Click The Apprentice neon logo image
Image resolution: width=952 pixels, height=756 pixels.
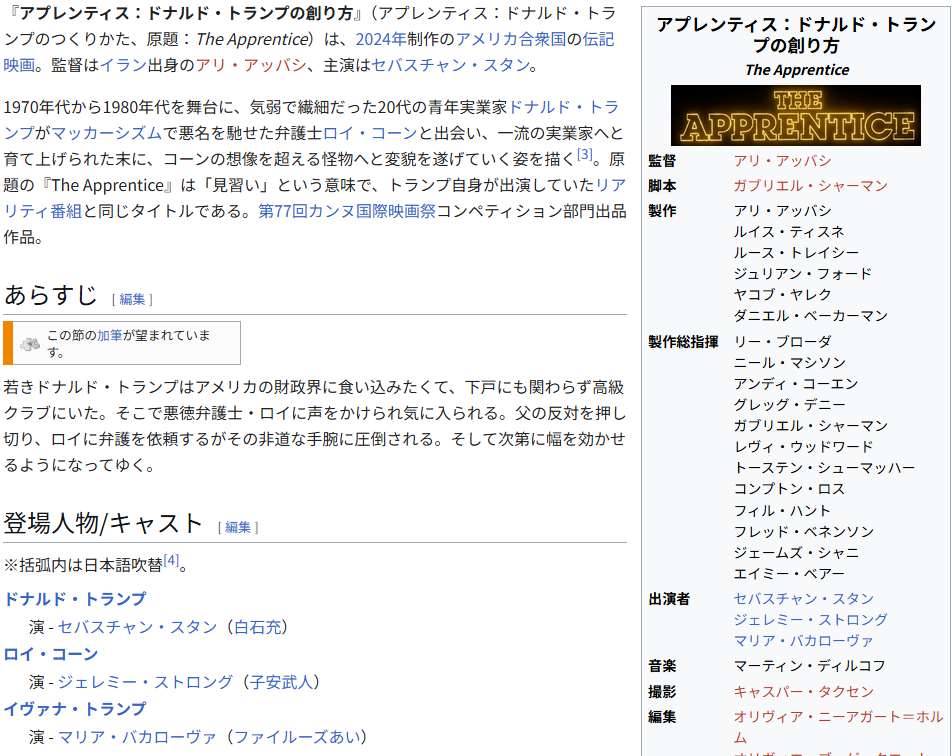pos(795,115)
